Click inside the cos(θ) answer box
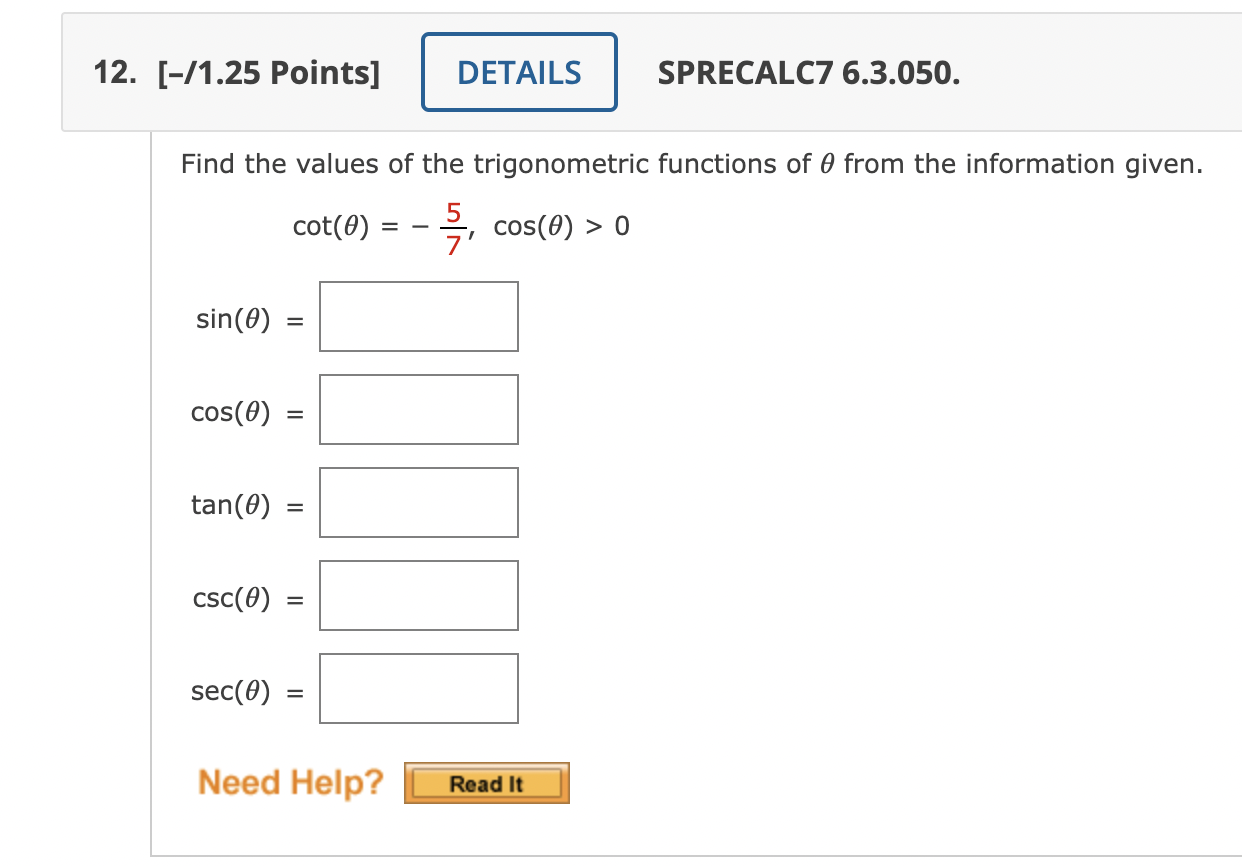Screen dimensions: 1242x866 418,409
